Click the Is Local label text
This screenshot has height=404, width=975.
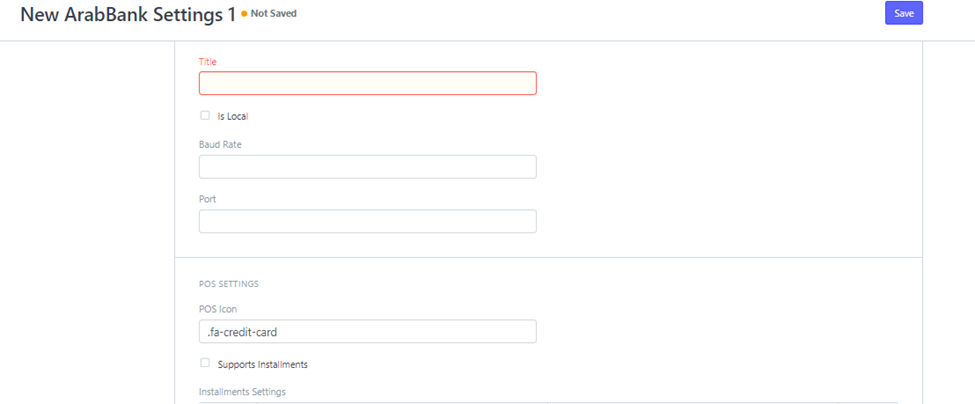click(x=233, y=116)
